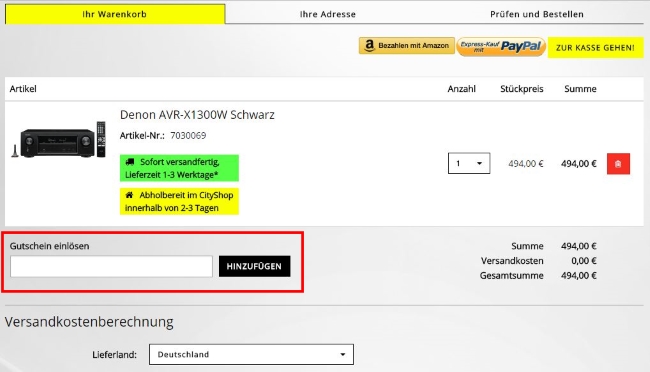This screenshot has height=372, width=650.
Task: Focus the Gutschein einlösen input field
Action: [112, 266]
